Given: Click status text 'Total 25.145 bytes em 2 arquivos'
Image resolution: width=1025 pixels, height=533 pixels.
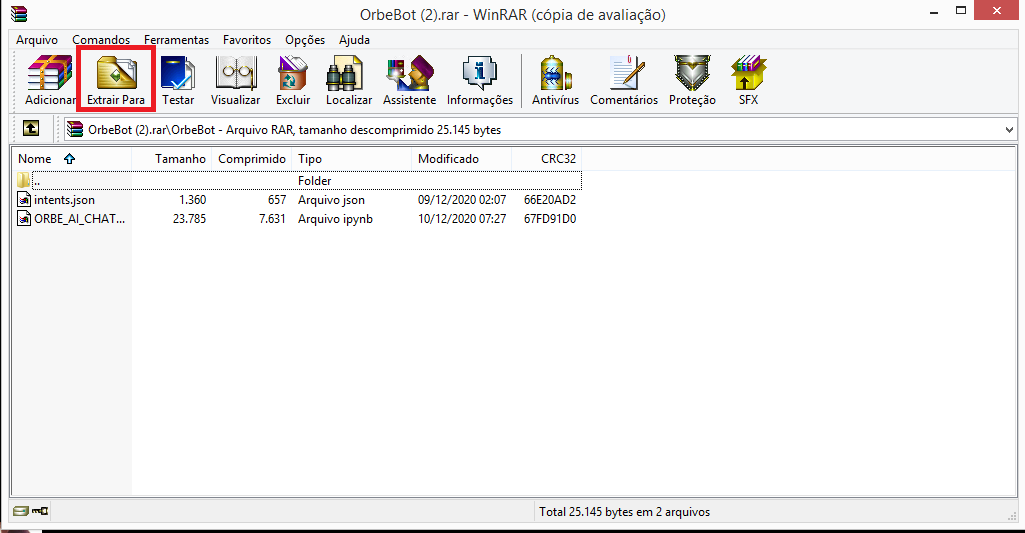Looking at the screenshot, I should (624, 512).
